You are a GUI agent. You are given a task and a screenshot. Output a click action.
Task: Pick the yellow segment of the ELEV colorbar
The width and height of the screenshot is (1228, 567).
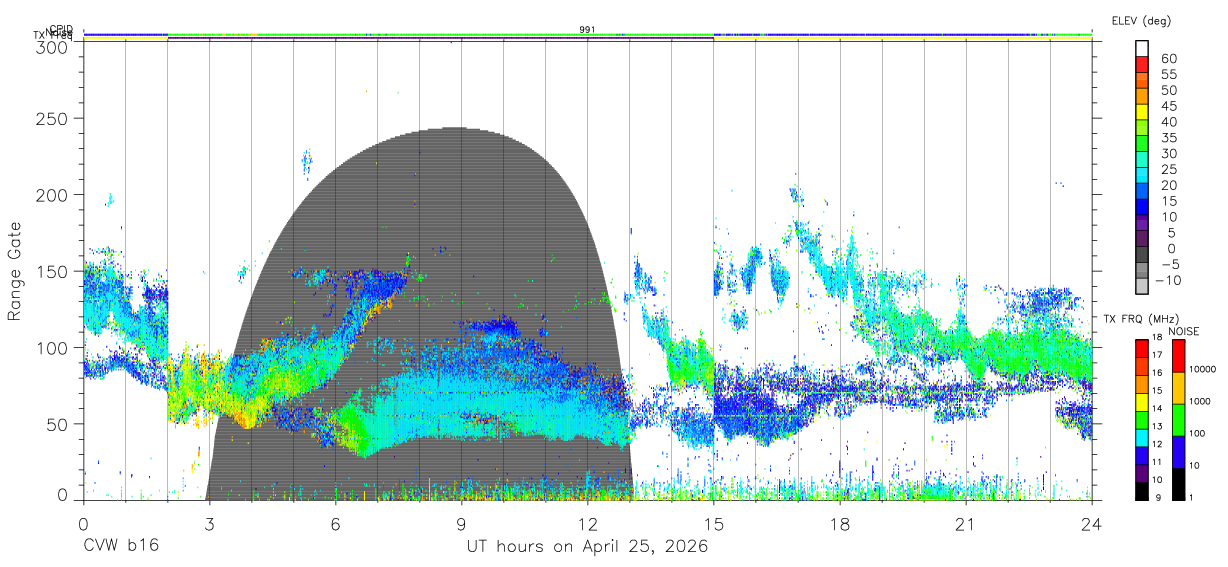1143,113
